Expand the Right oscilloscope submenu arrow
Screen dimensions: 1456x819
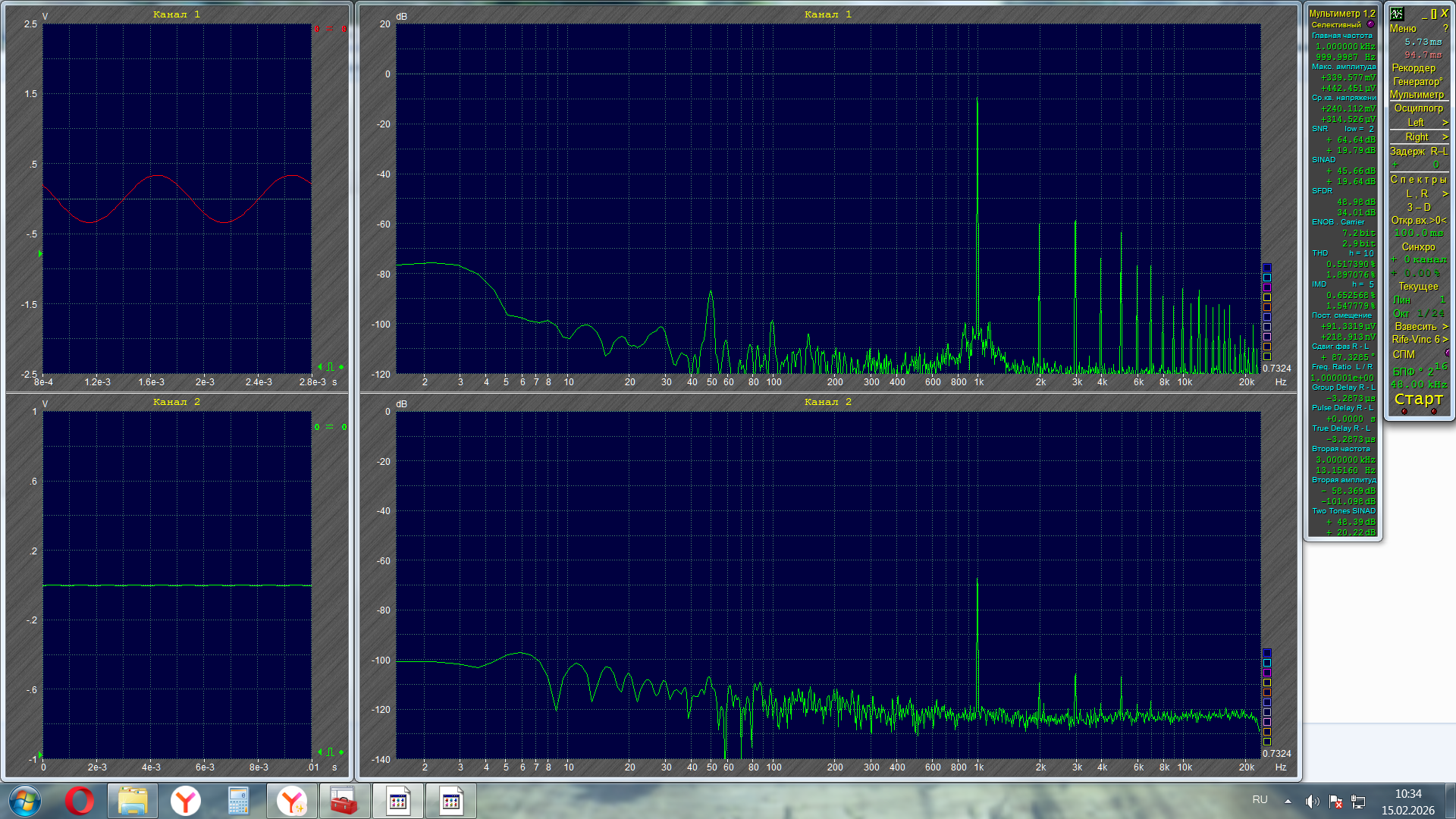pyautogui.click(x=1445, y=137)
